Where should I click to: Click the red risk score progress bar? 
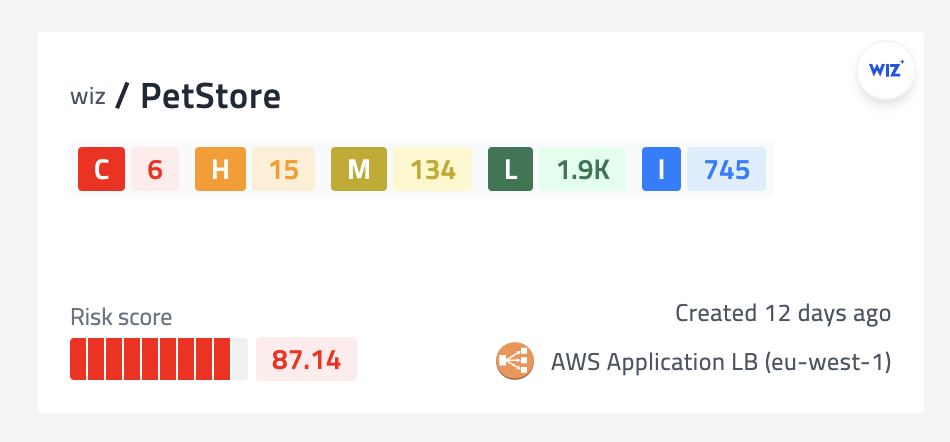click(x=158, y=360)
